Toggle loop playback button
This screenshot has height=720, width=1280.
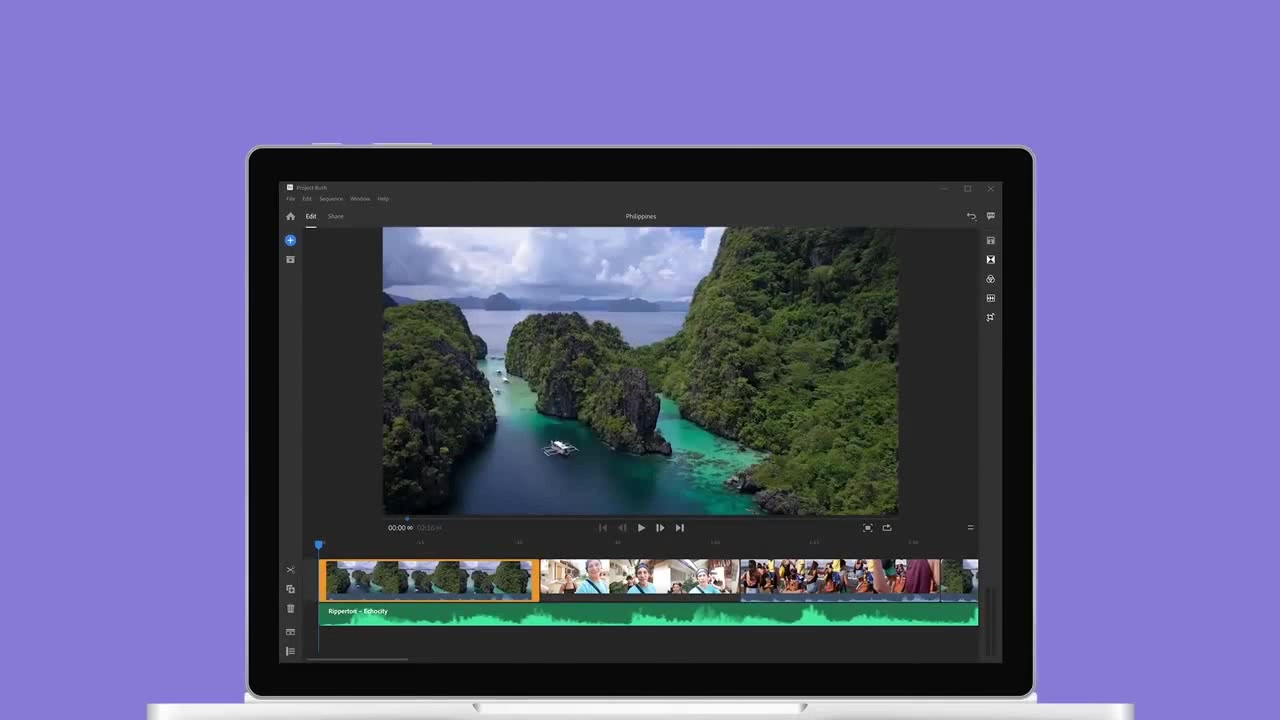point(886,528)
